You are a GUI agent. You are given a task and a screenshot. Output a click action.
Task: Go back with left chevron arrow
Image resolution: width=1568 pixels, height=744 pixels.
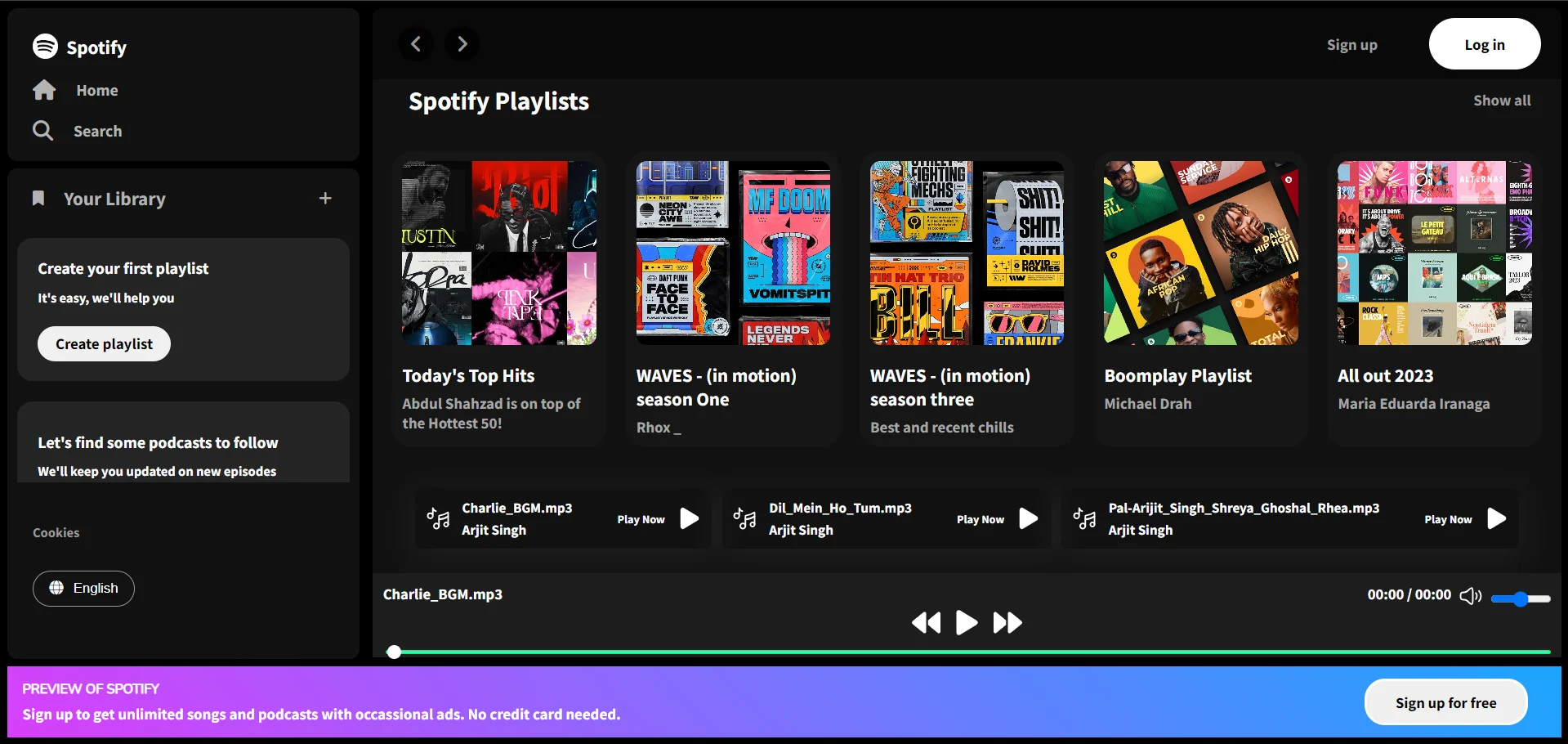coord(416,44)
